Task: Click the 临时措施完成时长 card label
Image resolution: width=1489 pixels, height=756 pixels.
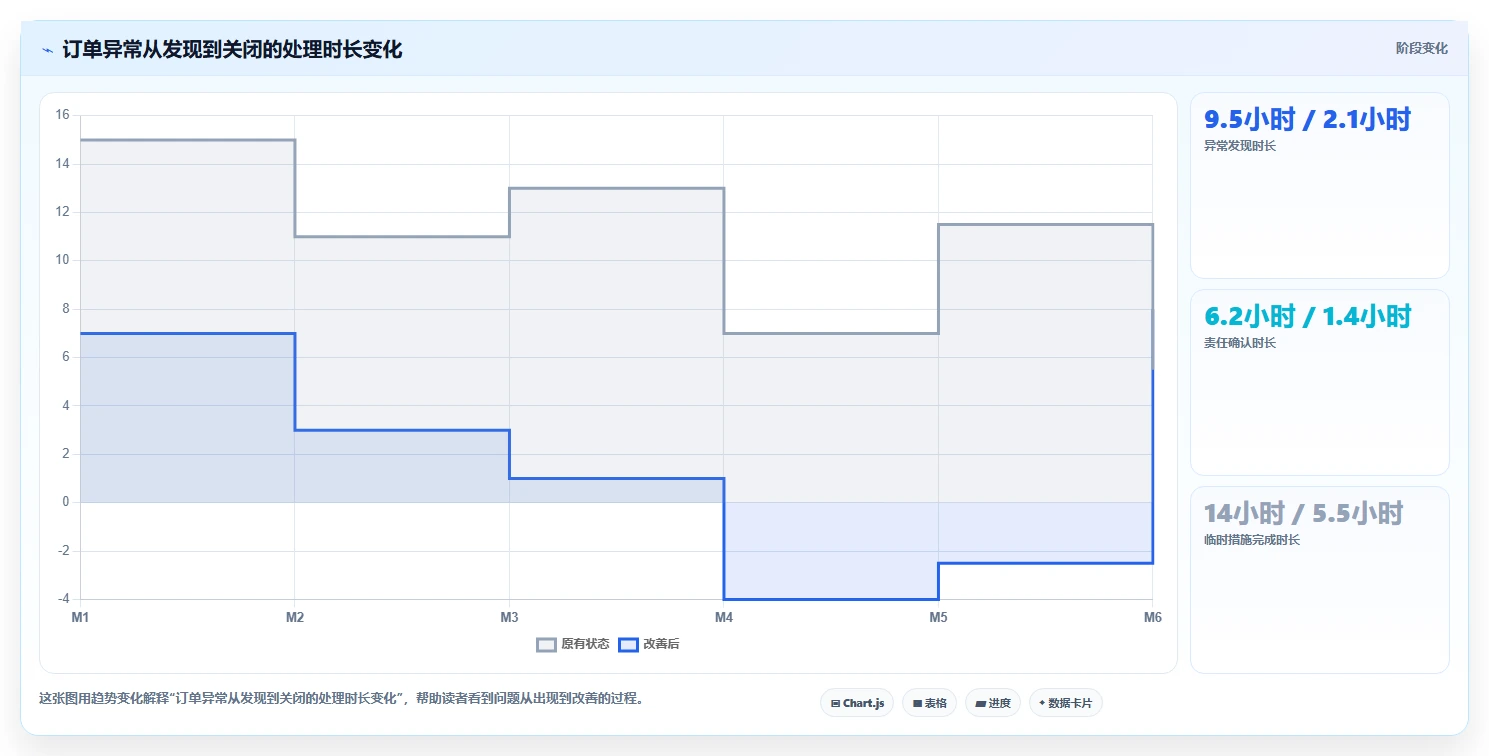Action: [x=1252, y=540]
